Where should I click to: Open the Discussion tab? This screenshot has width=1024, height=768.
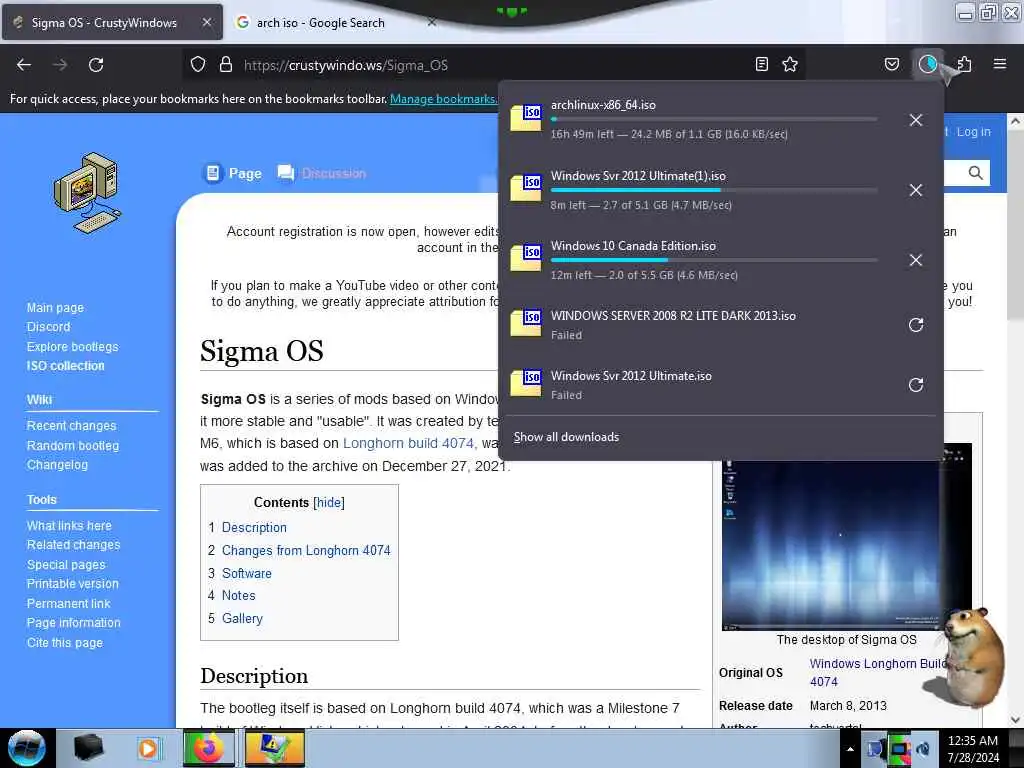[x=323, y=173]
